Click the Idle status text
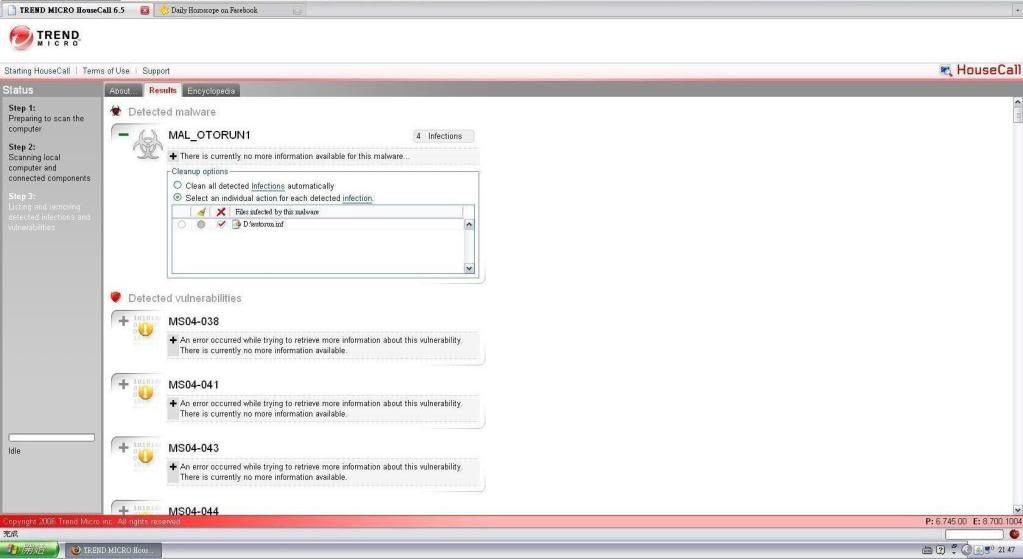The image size is (1023, 559). point(14,451)
